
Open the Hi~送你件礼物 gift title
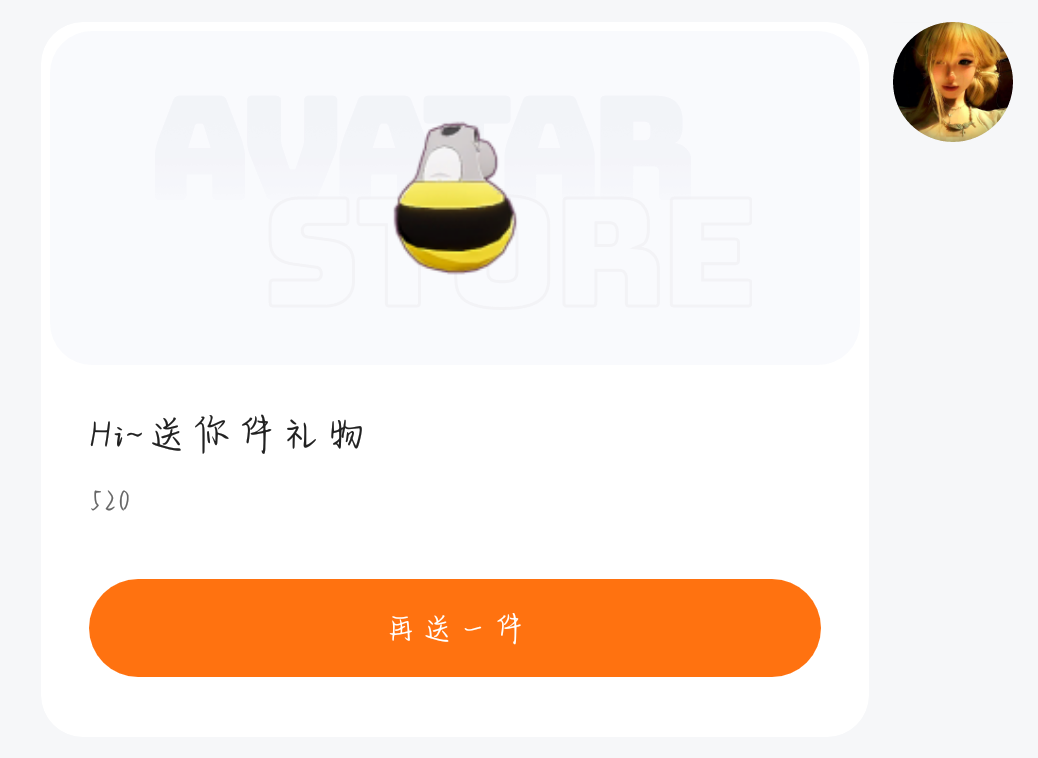coord(226,434)
